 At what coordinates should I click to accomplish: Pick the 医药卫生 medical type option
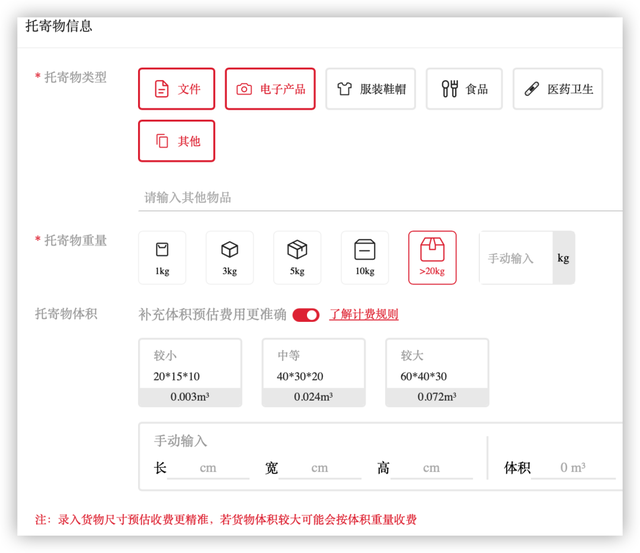558,89
